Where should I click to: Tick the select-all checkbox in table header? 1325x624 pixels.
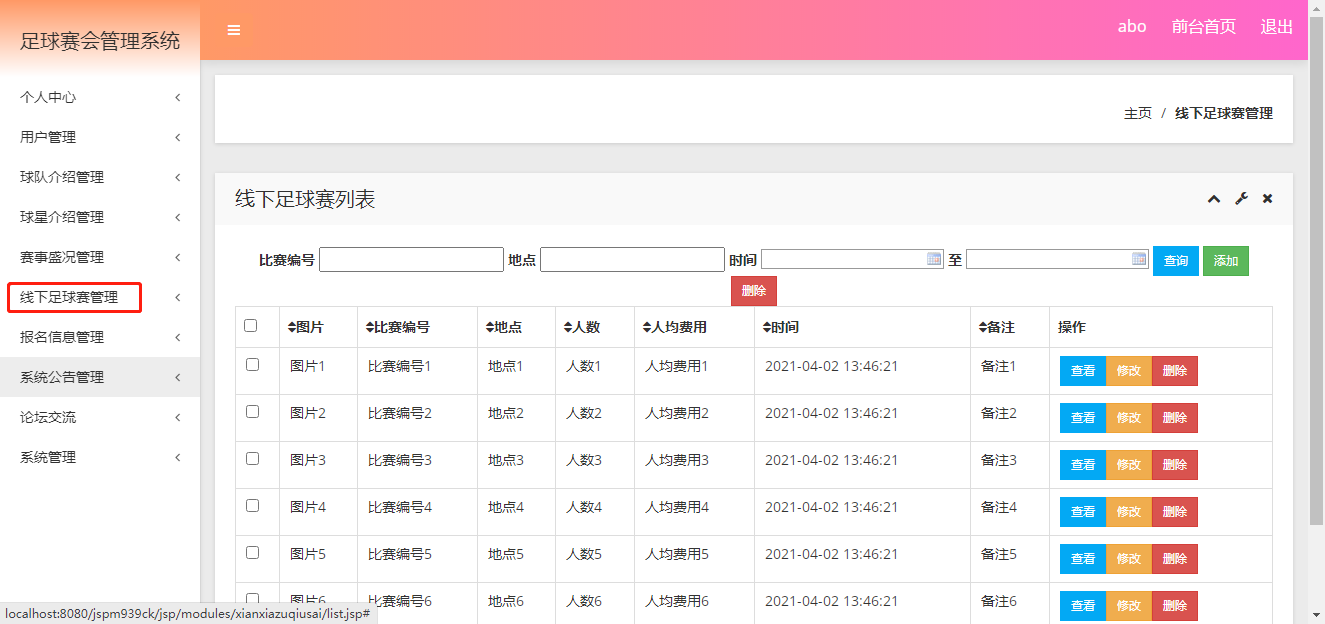pyautogui.click(x=251, y=326)
